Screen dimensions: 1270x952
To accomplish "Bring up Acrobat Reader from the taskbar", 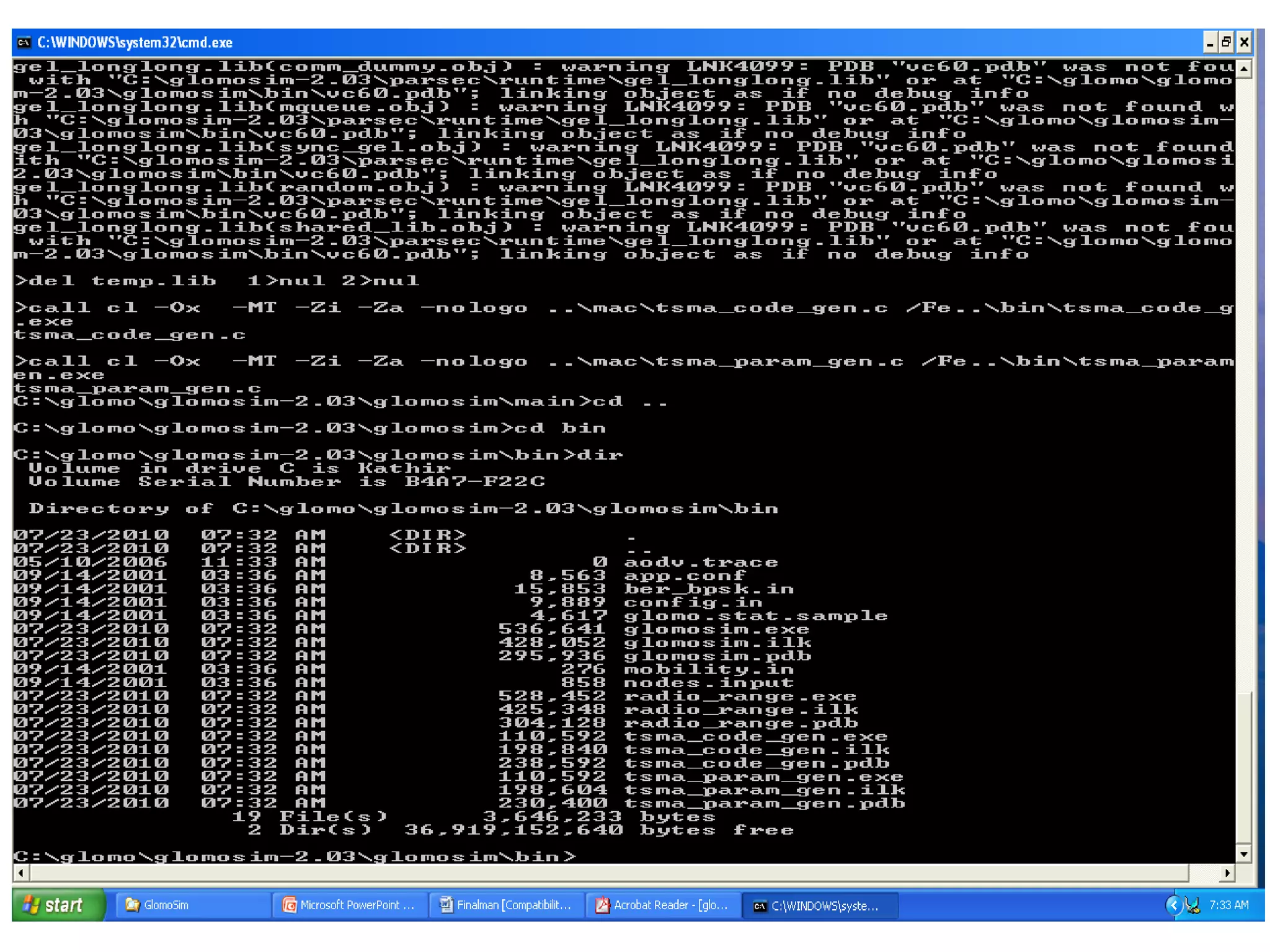I will coord(664,905).
